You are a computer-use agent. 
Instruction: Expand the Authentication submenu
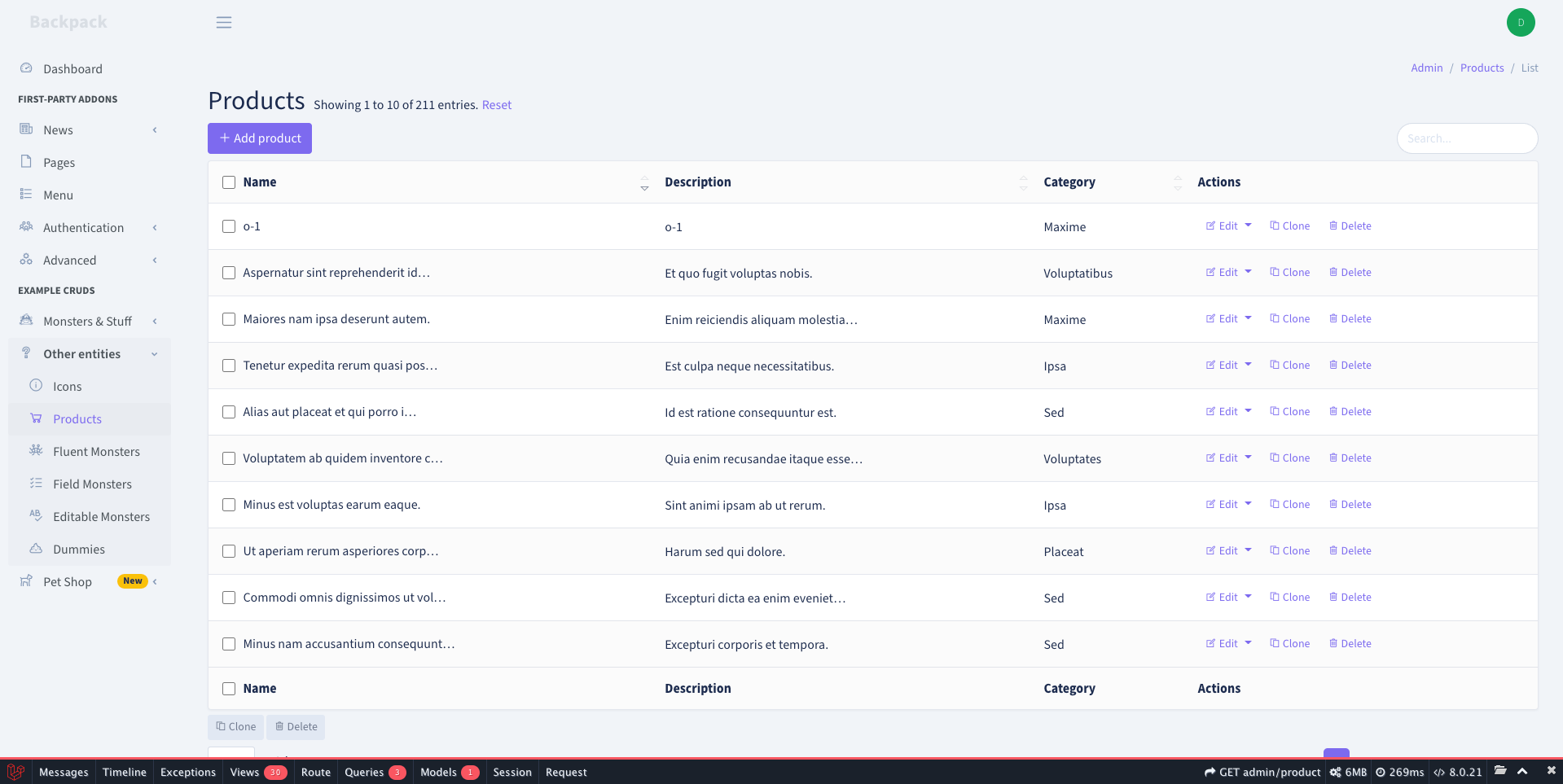[x=90, y=228]
